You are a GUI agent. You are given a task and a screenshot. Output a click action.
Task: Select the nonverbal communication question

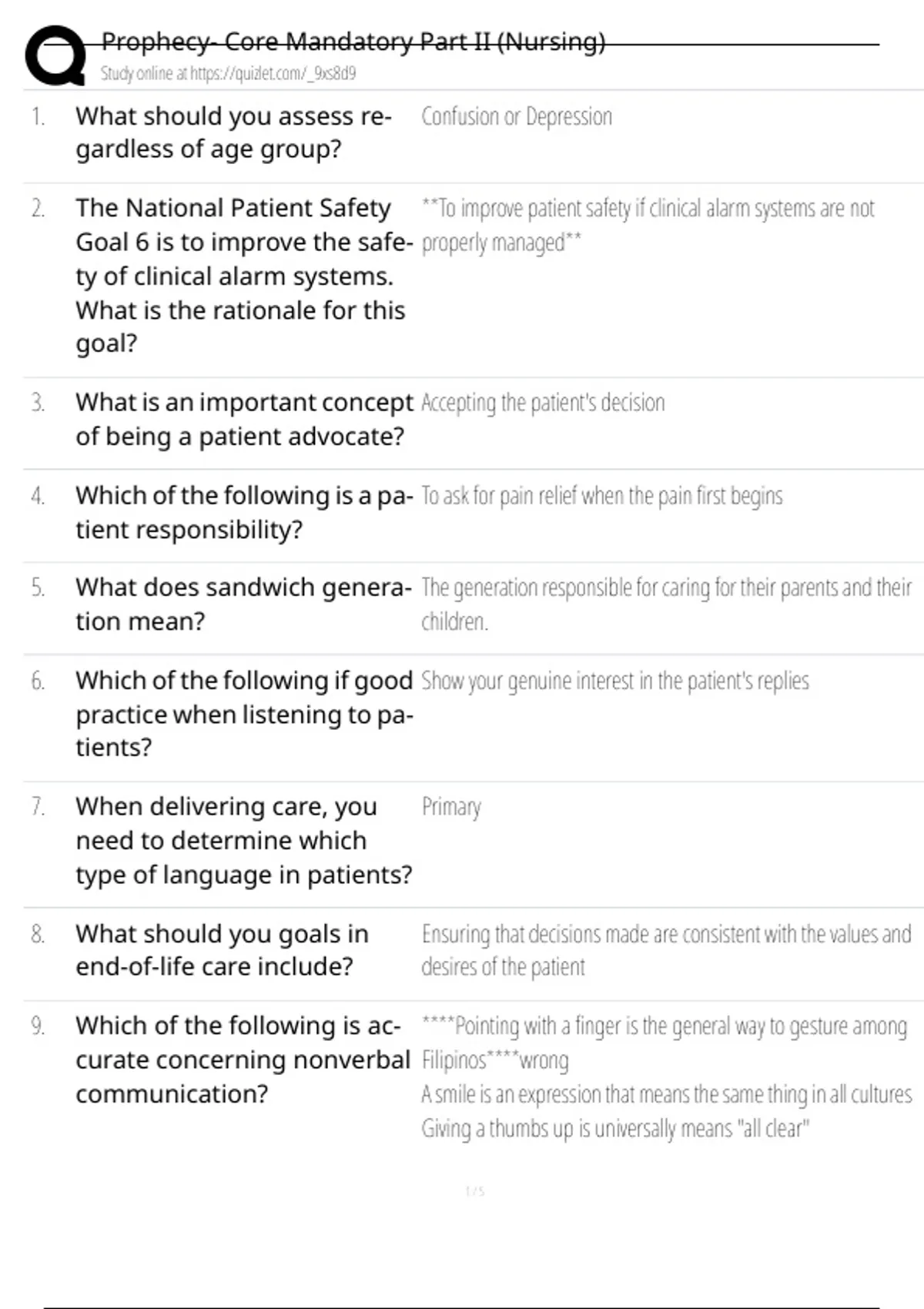(x=242, y=1060)
